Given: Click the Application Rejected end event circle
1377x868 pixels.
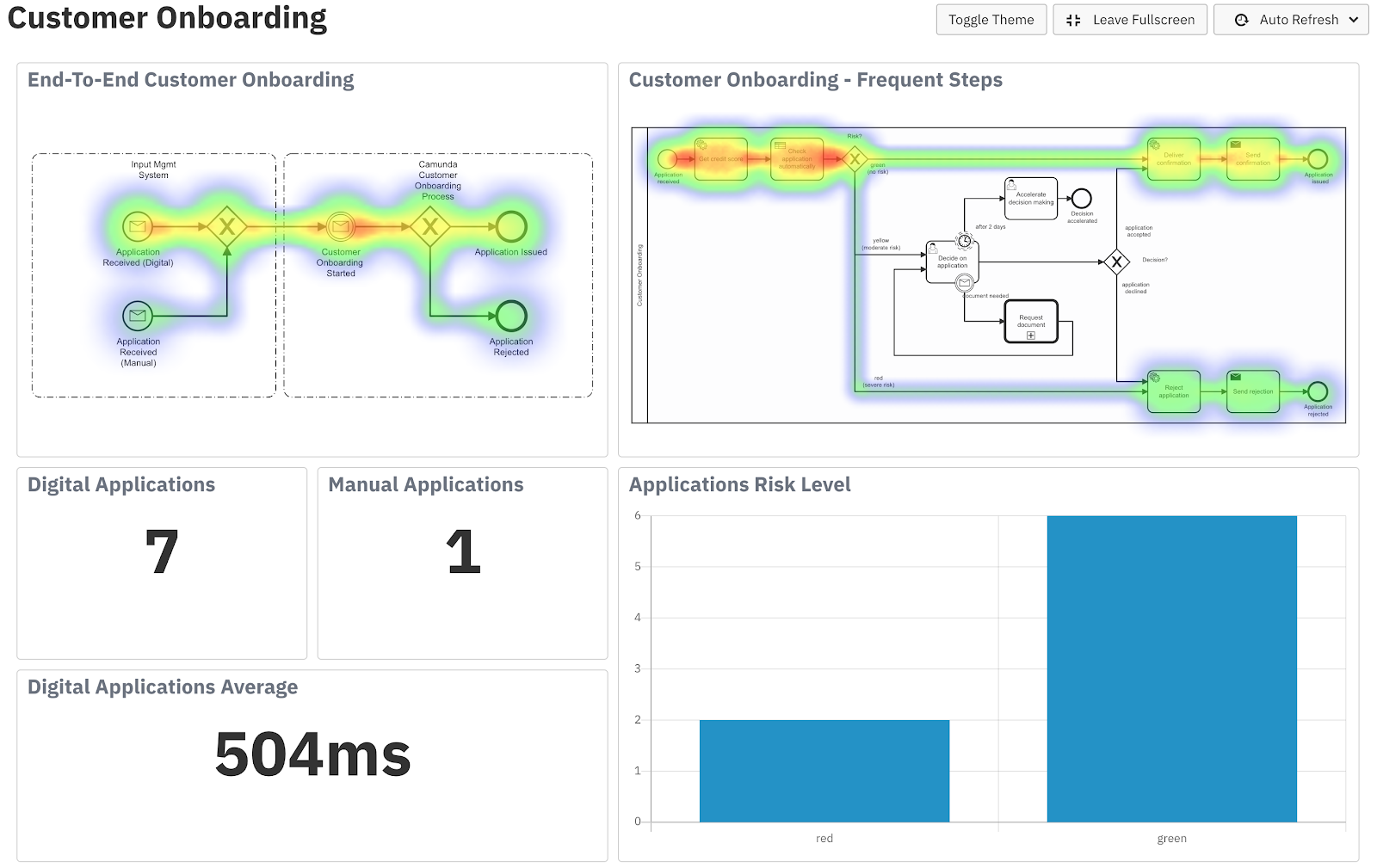Looking at the screenshot, I should pos(511,316).
